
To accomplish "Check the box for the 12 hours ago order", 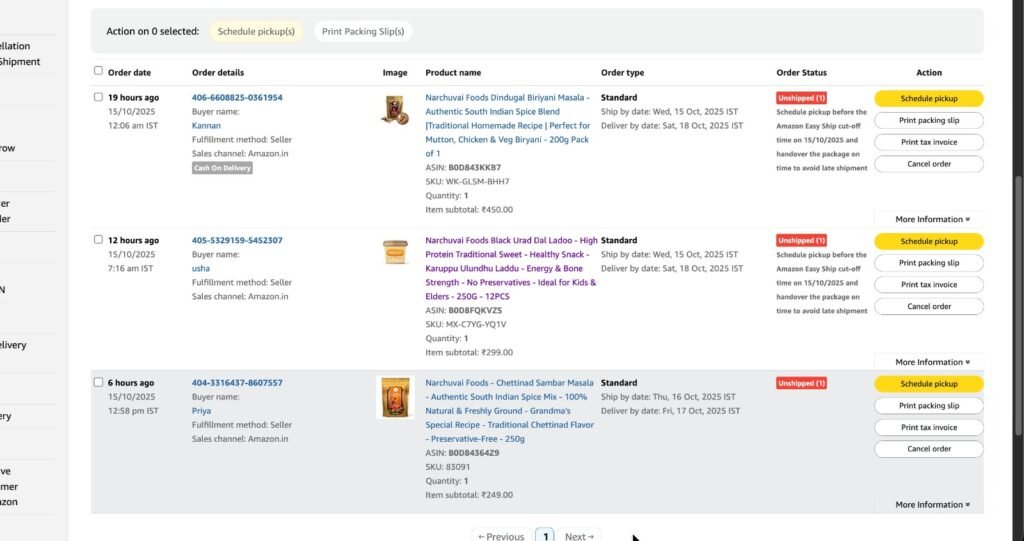I will (98, 239).
